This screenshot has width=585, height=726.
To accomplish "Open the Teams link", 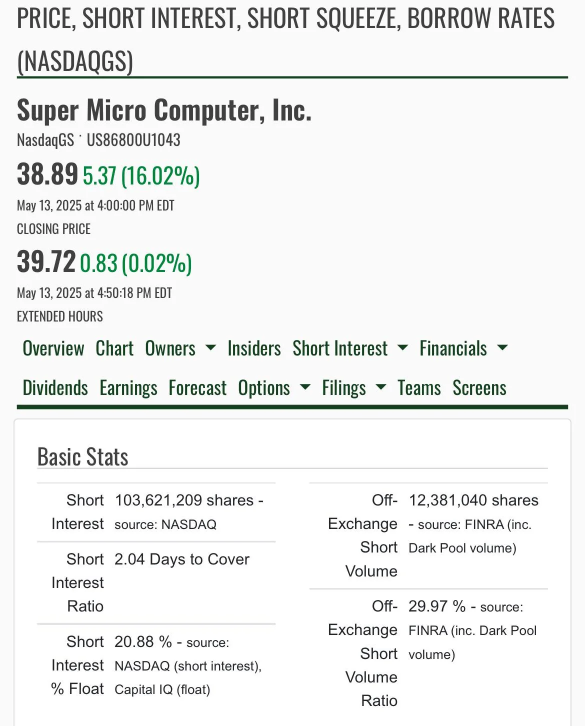I will 419,388.
